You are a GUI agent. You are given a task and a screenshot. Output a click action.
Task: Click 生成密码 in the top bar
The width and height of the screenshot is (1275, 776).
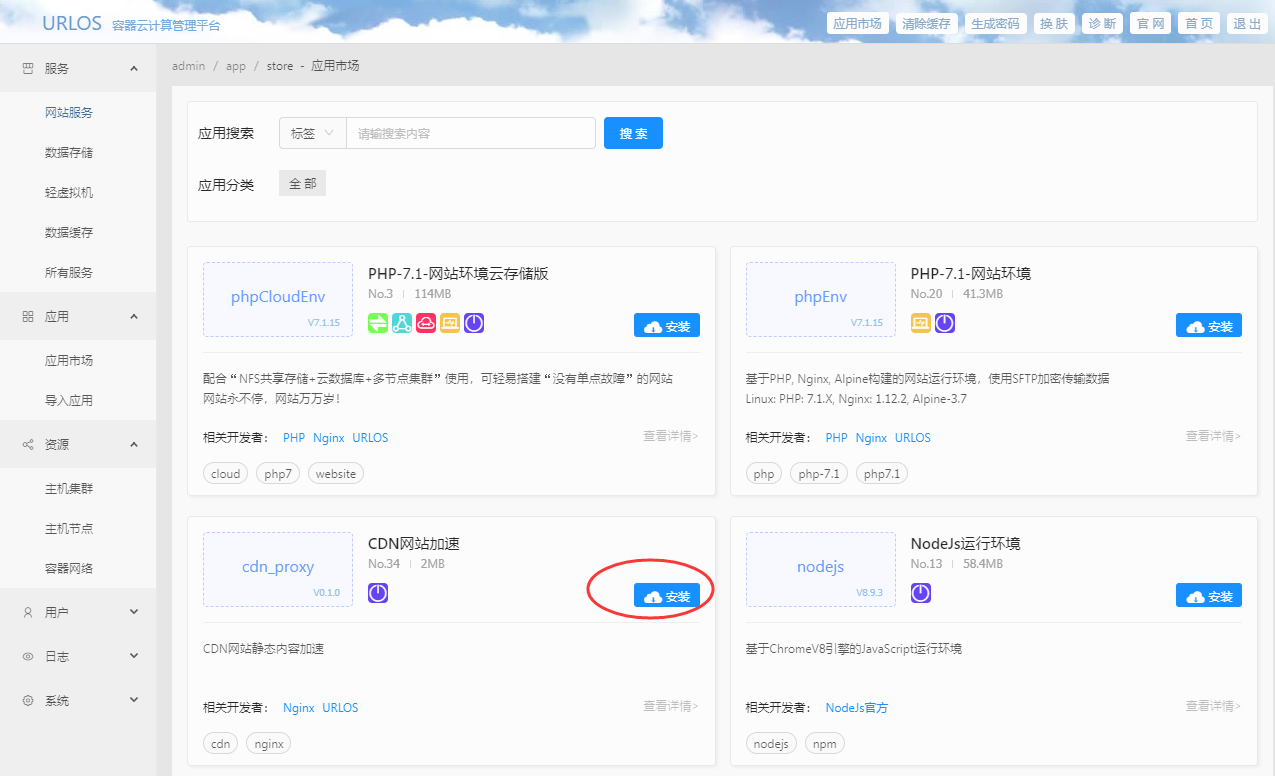995,24
